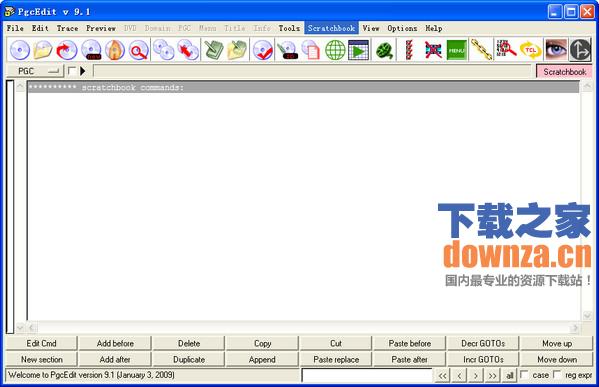The height and width of the screenshot is (387, 599).
Task: Open the Tools menu
Action: tap(289, 28)
